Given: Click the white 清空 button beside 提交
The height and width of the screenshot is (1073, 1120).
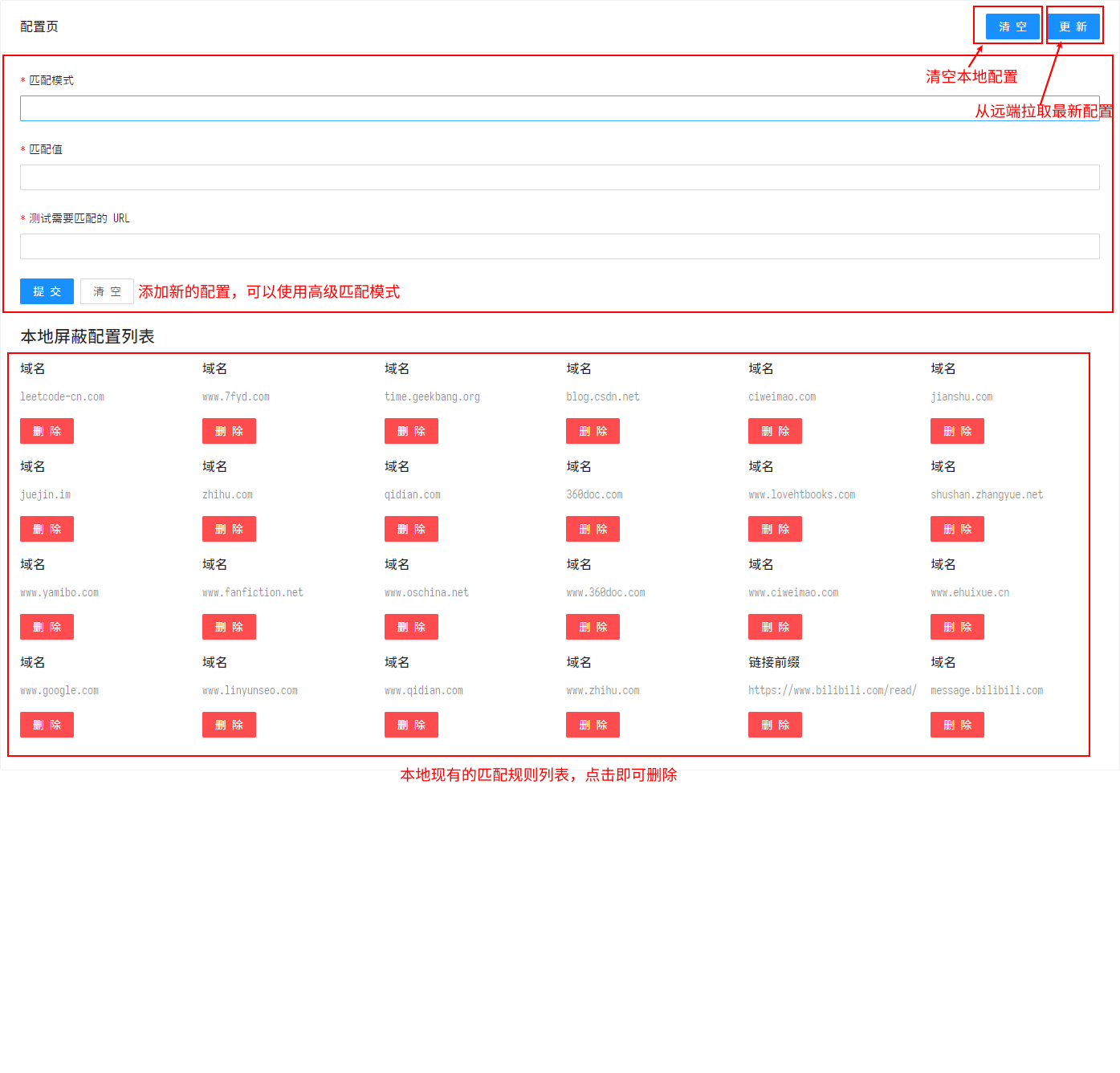Looking at the screenshot, I should tap(107, 291).
